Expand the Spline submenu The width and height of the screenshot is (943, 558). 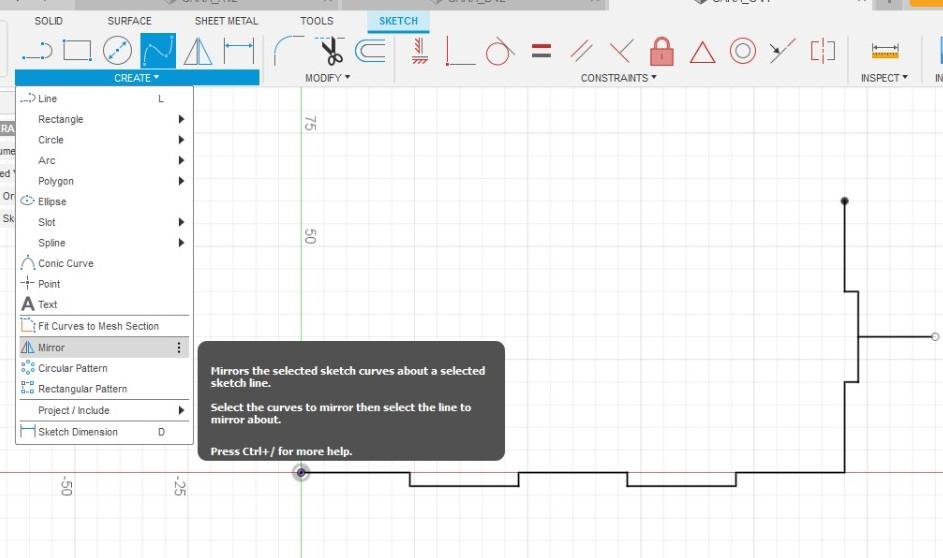click(x=103, y=243)
